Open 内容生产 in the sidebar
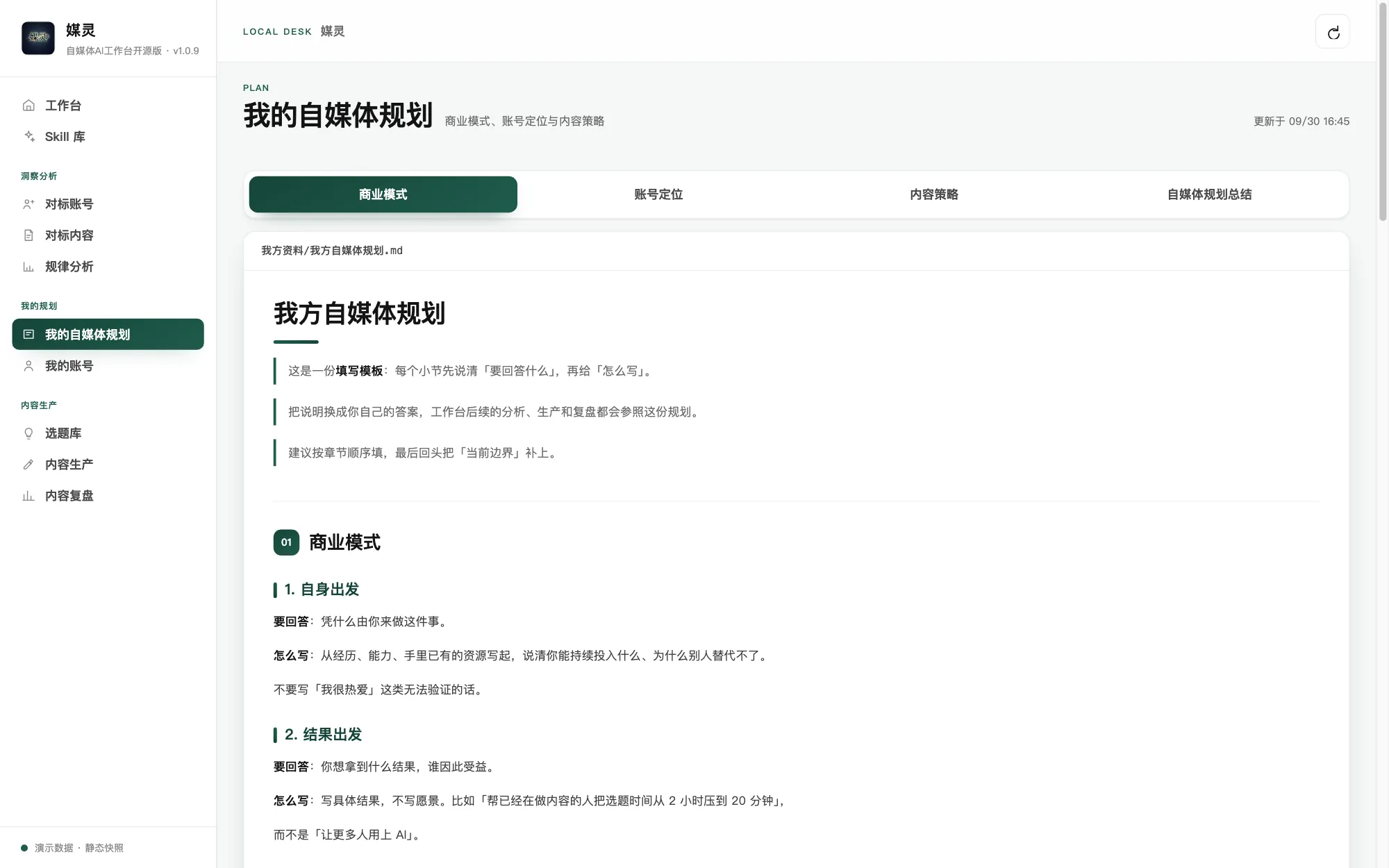The height and width of the screenshot is (868, 1389). 108,465
